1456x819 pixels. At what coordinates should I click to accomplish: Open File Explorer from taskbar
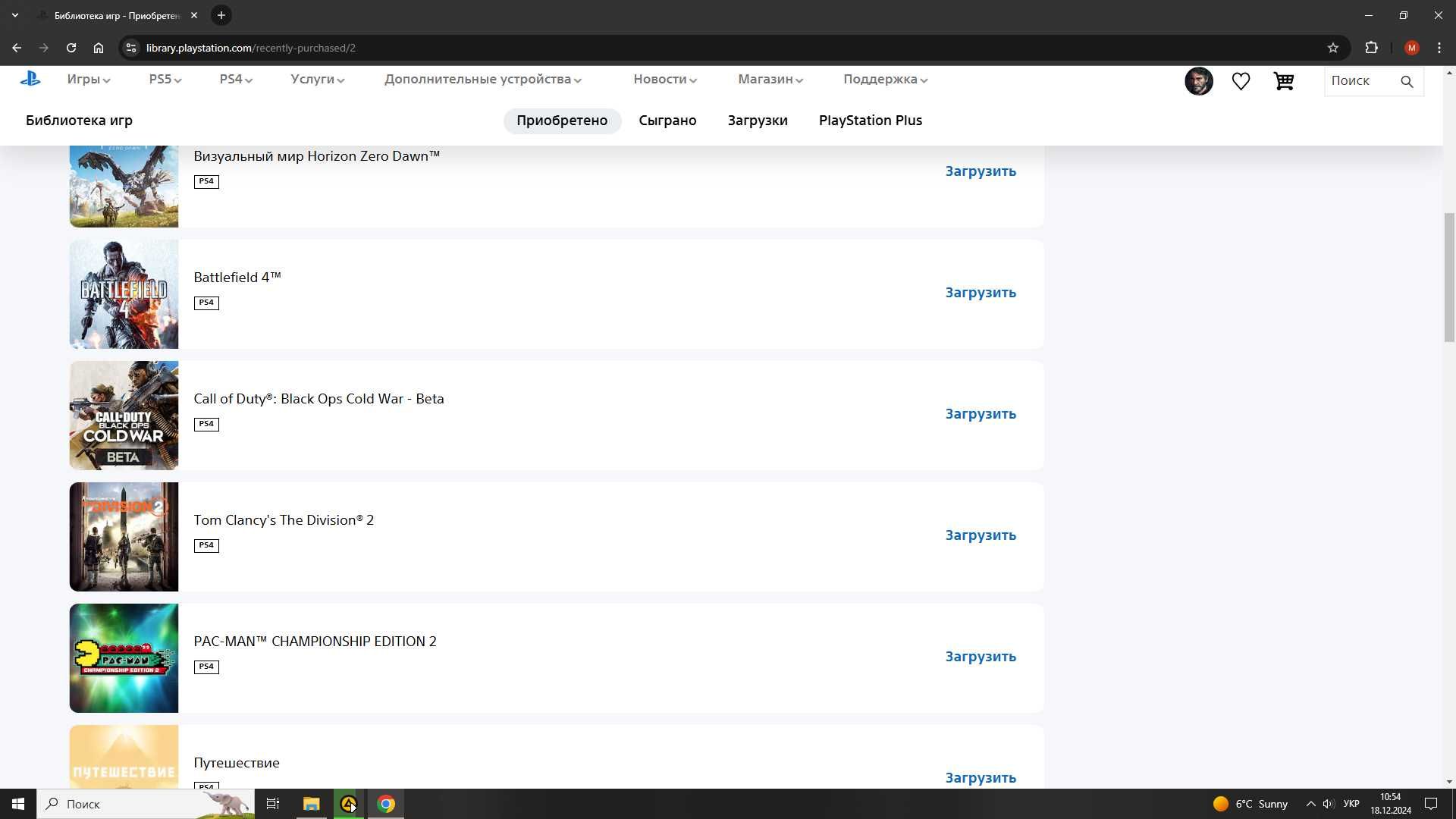pyautogui.click(x=312, y=804)
